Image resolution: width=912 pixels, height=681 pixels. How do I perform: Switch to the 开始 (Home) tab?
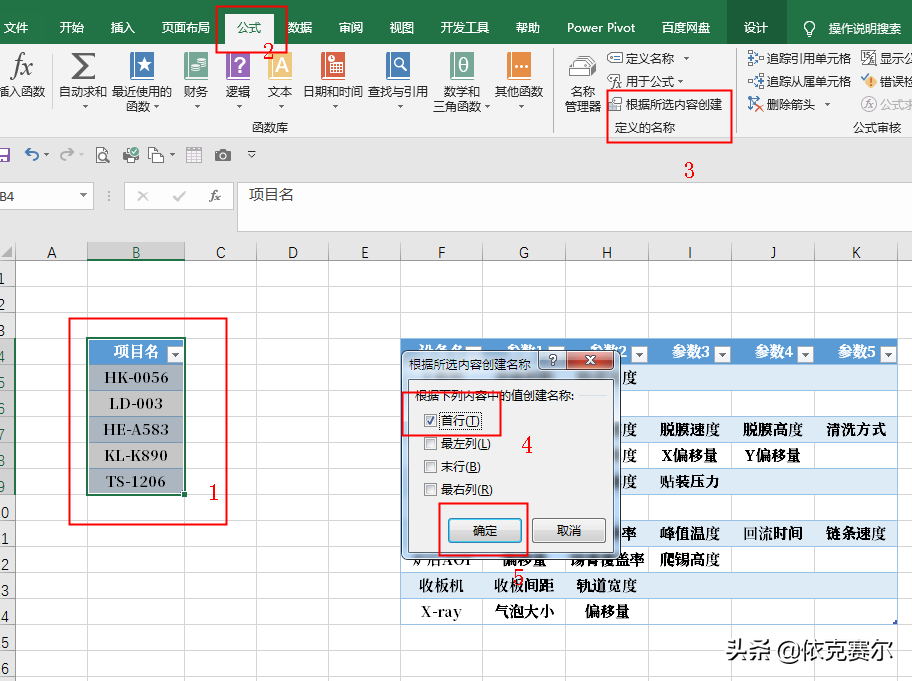(72, 27)
